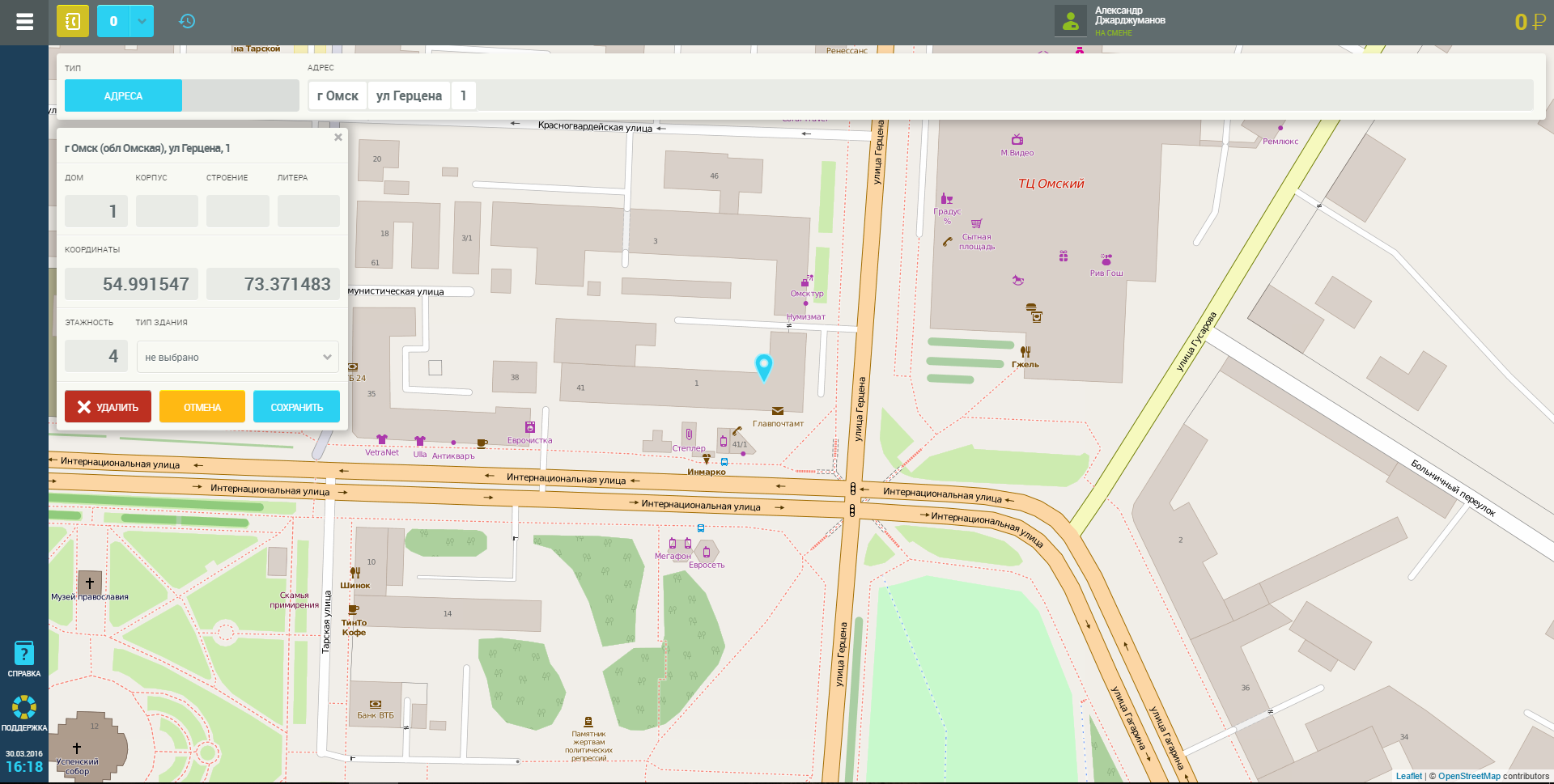Screen dimensions: 1554x784
Task: Select the Адреса type tab
Action: 123,95
